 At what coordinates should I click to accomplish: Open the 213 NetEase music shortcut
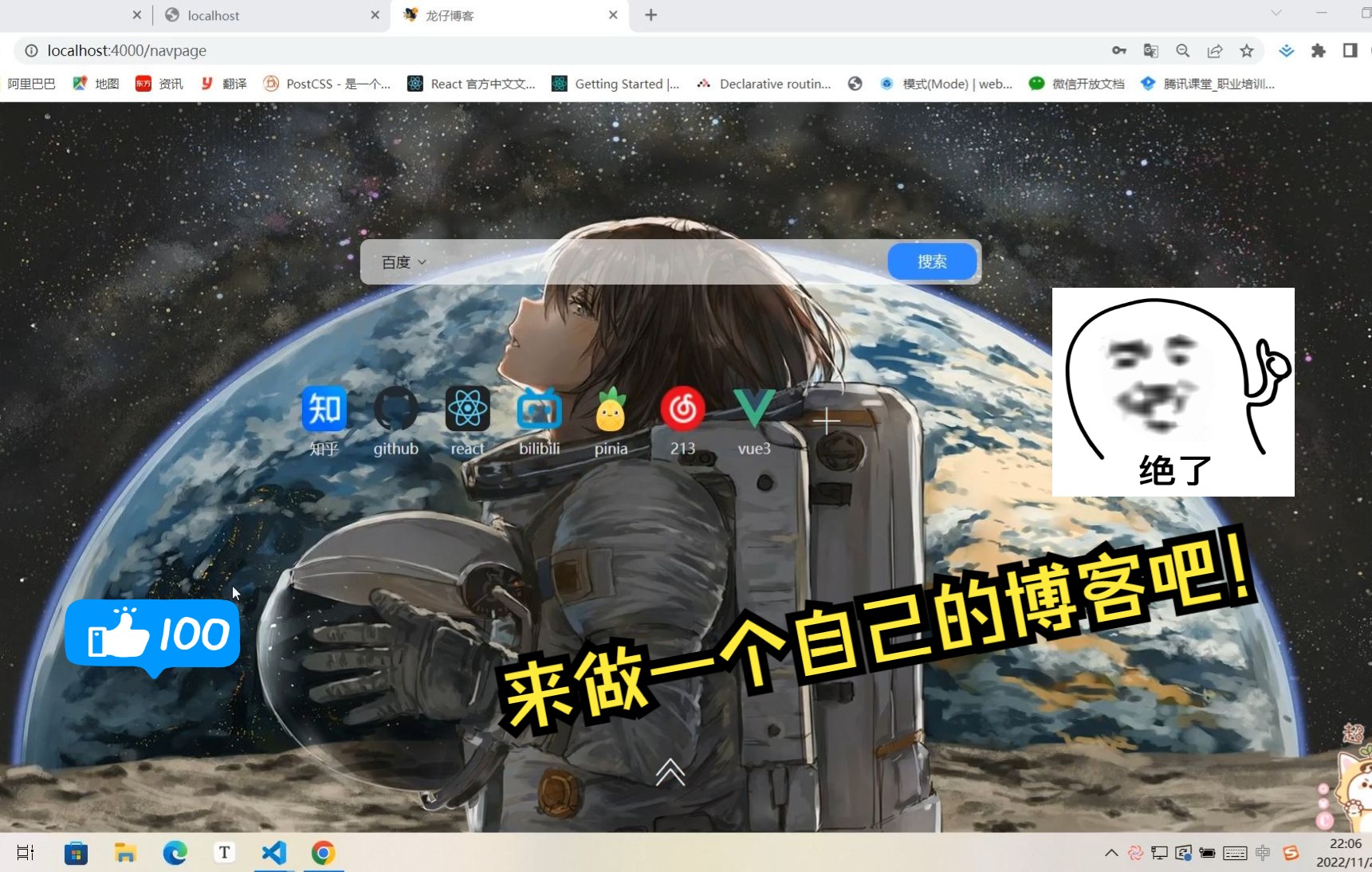(682, 409)
